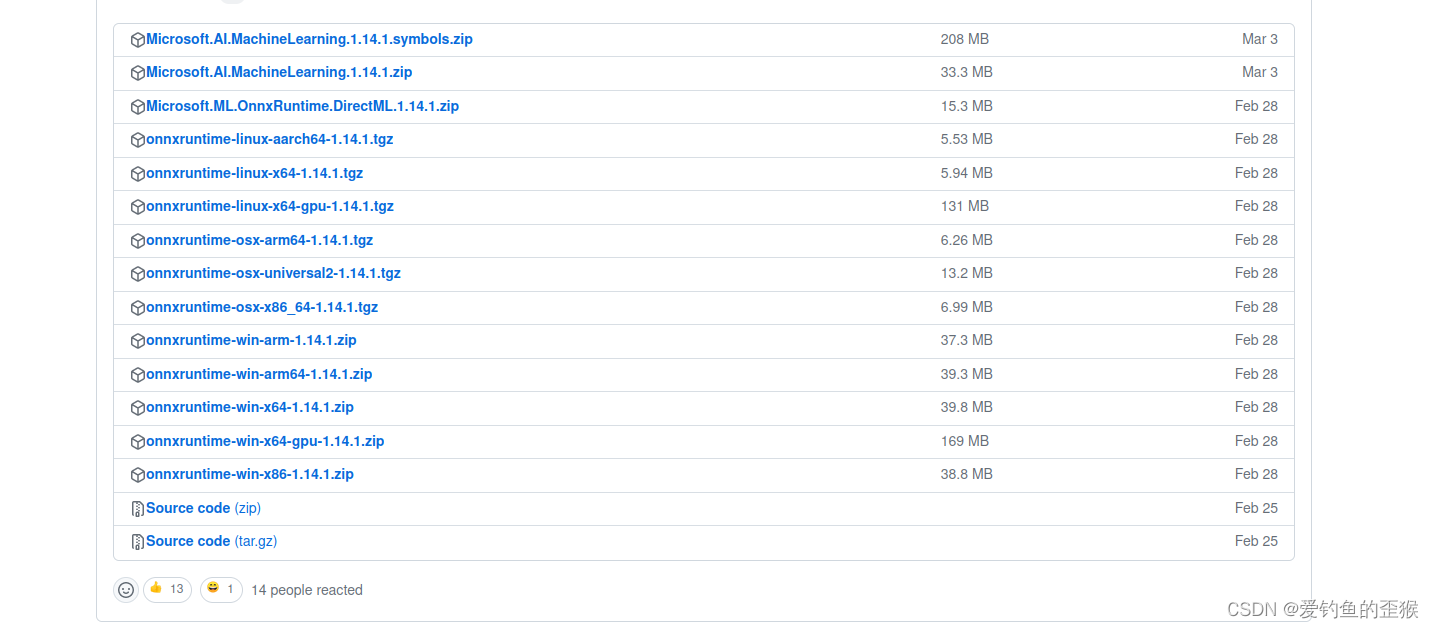1434x628 pixels.
Task: Click package icon beside onnxruntime-linux-x64-1.14.1.tgz
Action: click(x=138, y=174)
